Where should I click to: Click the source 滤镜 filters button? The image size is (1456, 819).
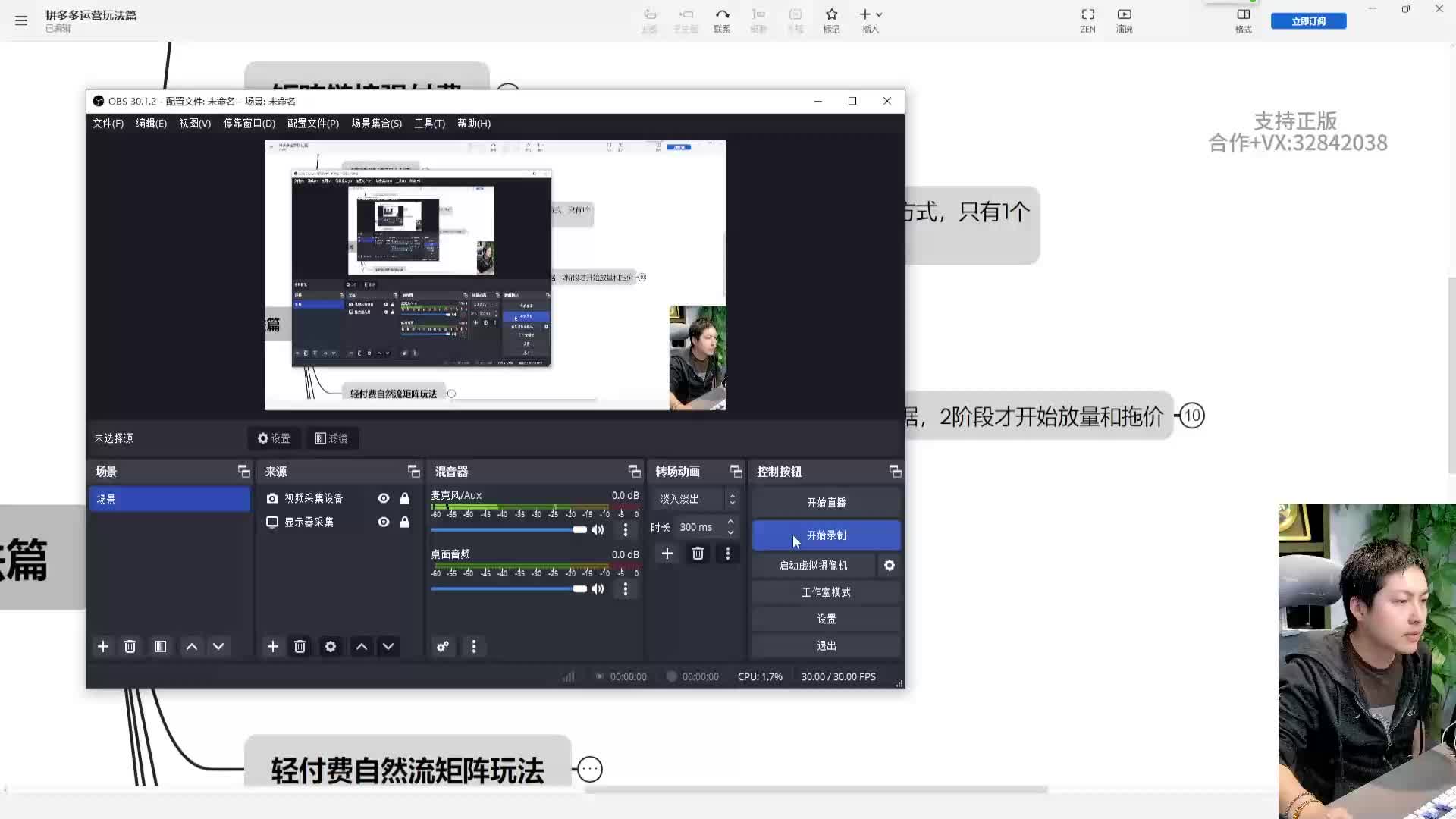click(x=331, y=438)
